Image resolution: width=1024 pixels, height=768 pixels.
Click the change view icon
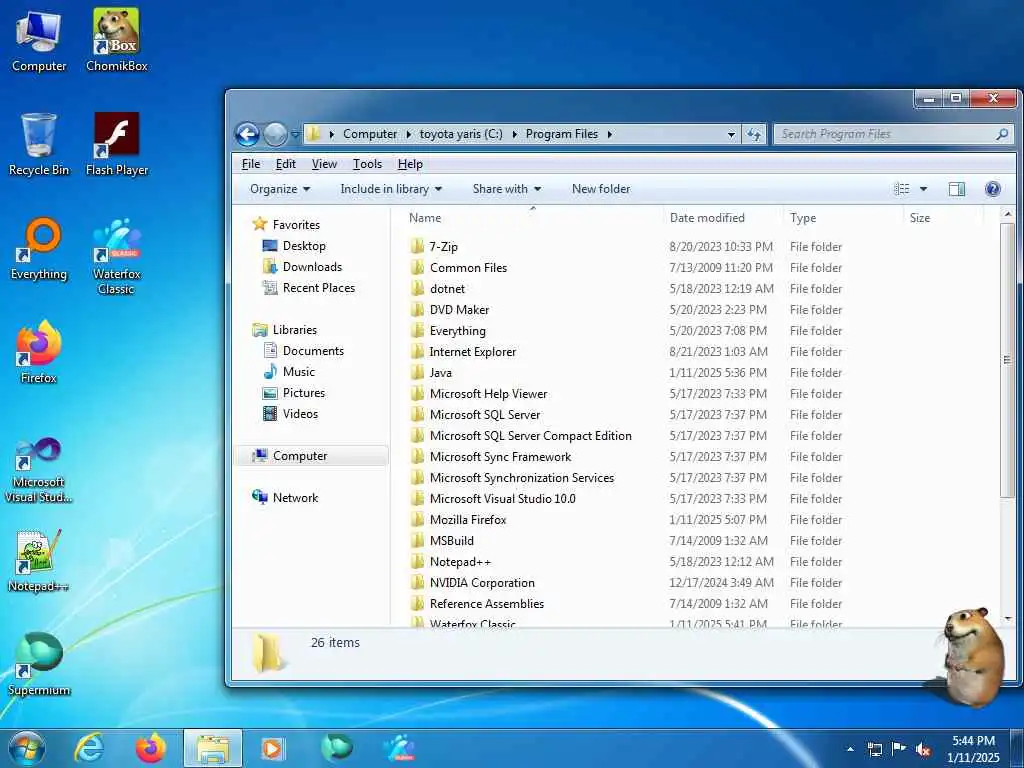point(902,189)
